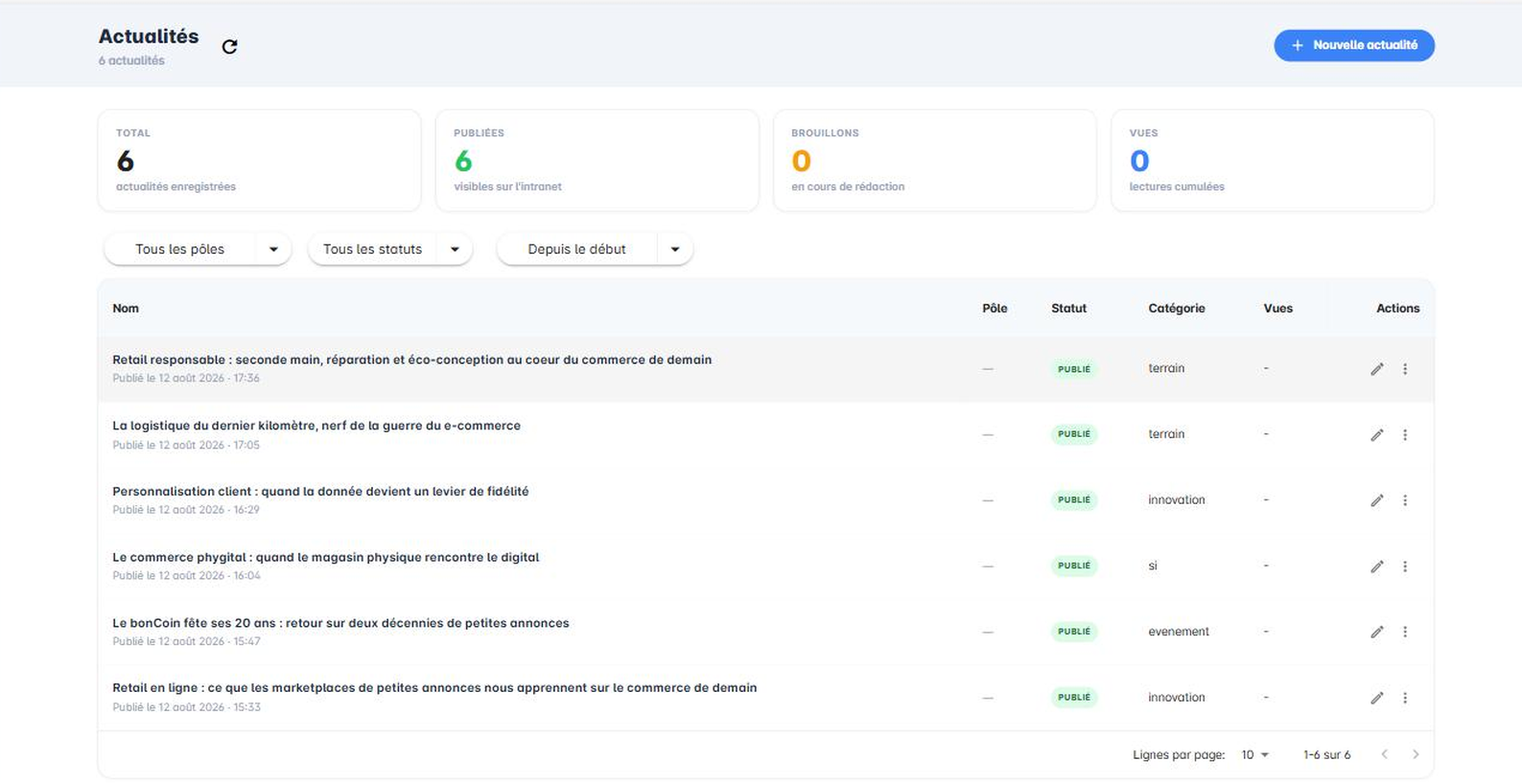Open the Tous les pôles filter
1522x784 pixels.
[x=198, y=249]
